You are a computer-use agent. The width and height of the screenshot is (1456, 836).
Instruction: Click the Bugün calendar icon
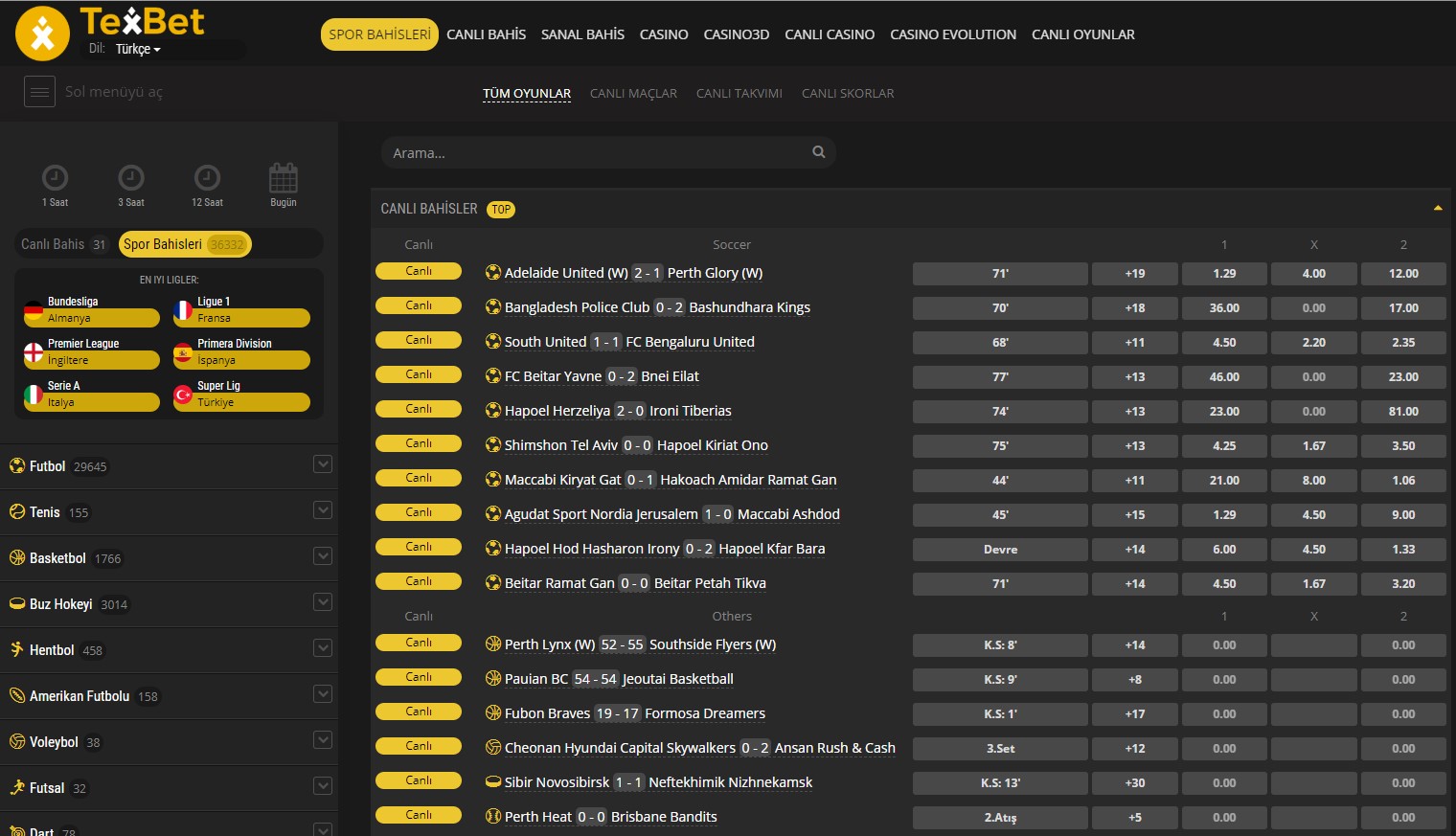284,177
